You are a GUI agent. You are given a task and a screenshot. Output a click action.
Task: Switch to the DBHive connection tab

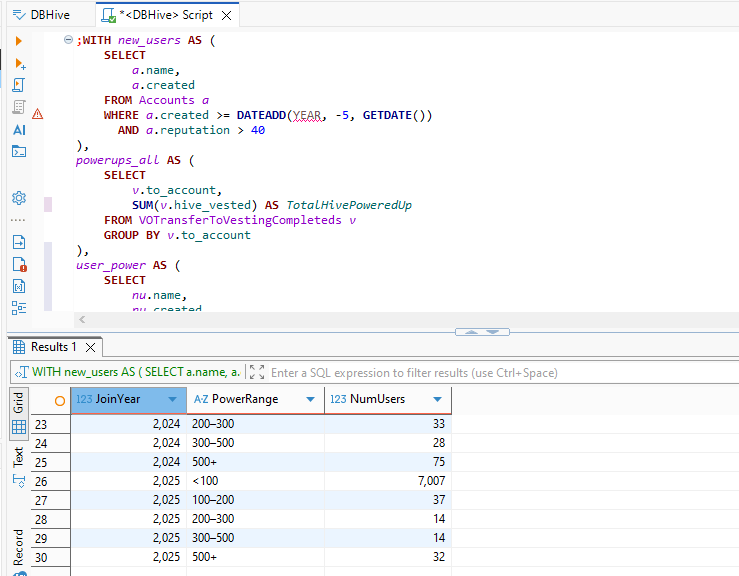click(x=41, y=15)
